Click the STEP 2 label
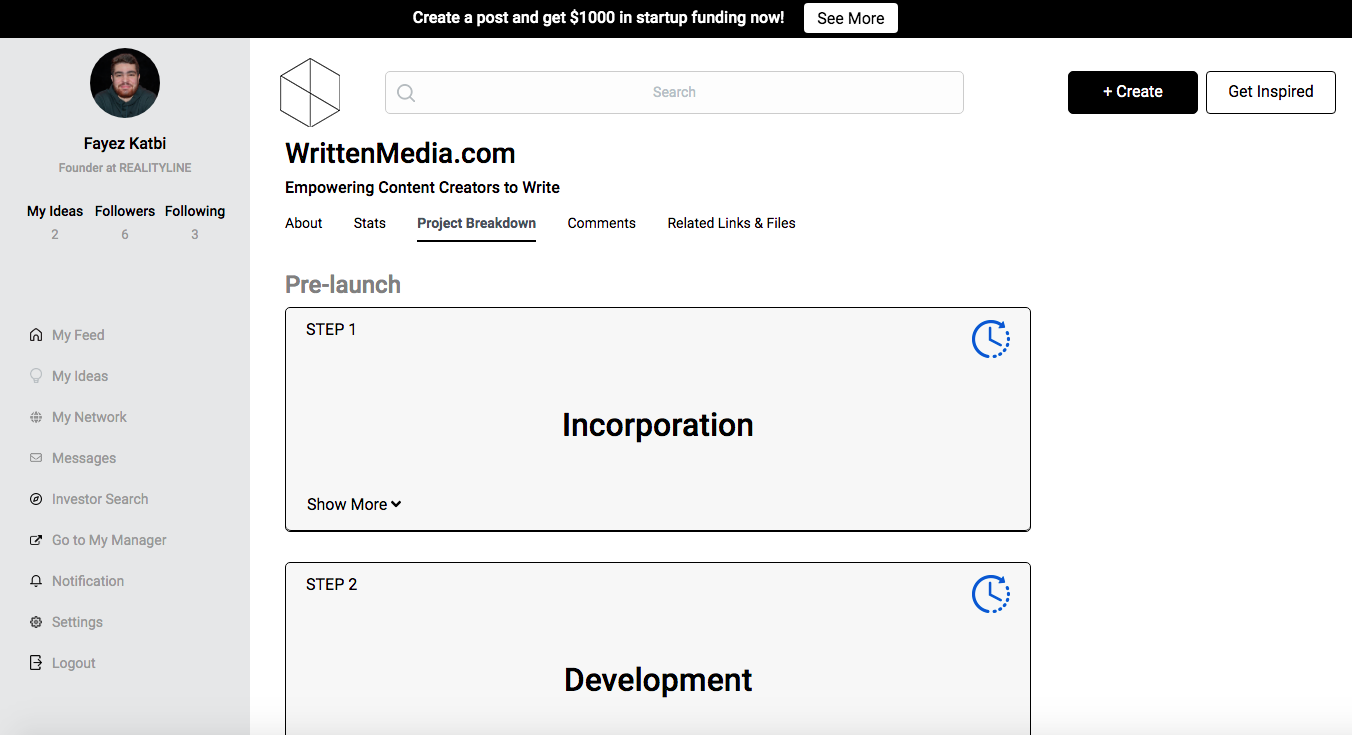The width and height of the screenshot is (1352, 735). (331, 584)
